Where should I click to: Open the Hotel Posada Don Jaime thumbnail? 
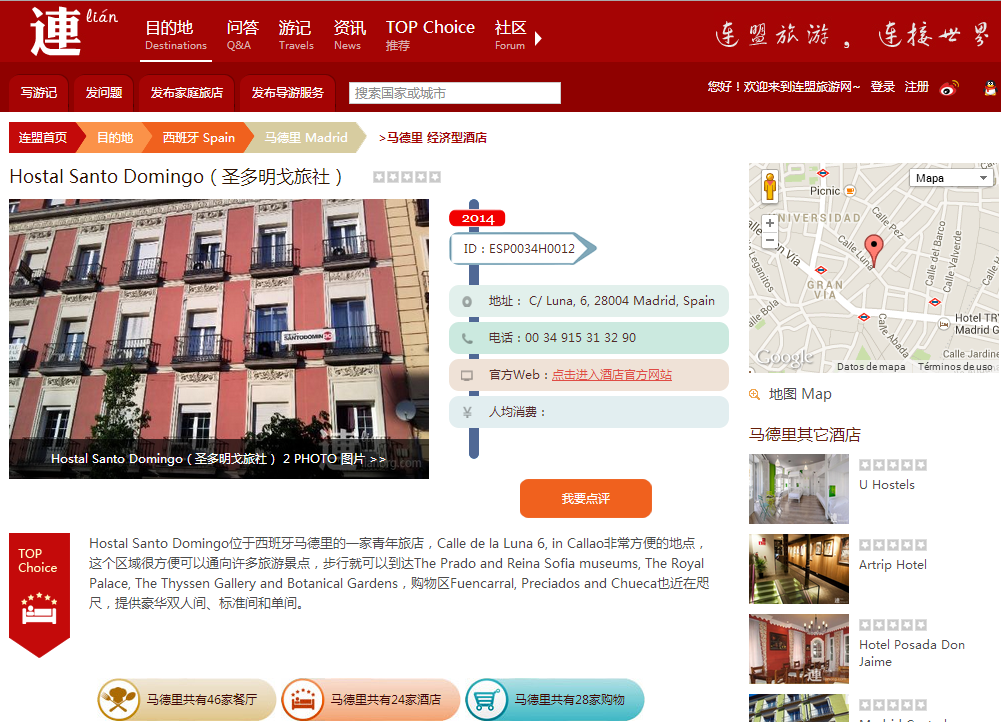click(799, 649)
